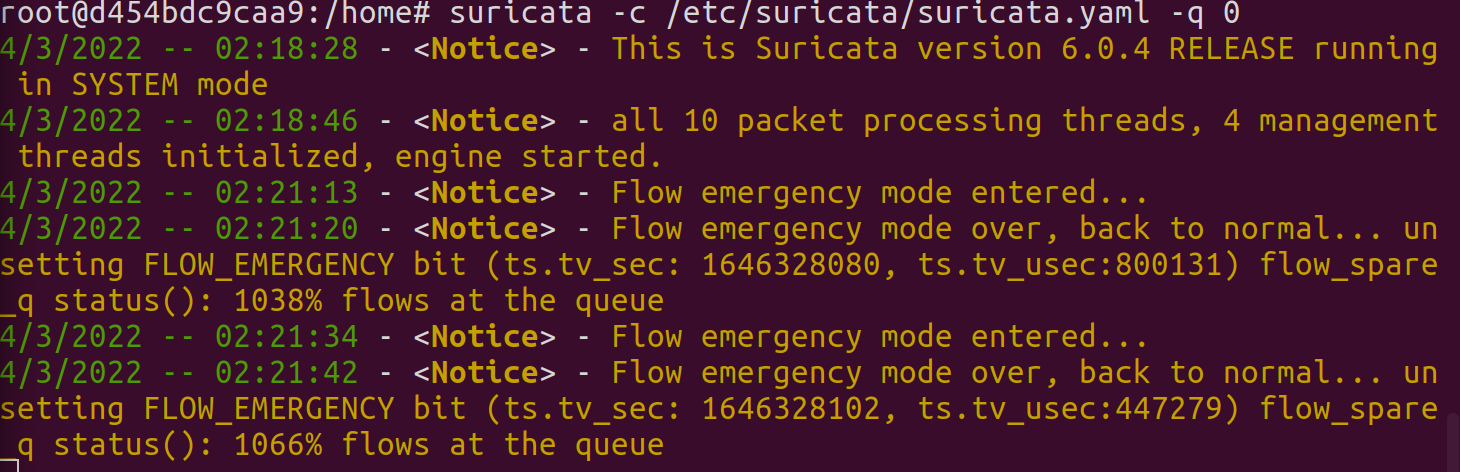Click first Flow emergency mode entered message
This screenshot has width=1460, height=472.
click(x=880, y=193)
